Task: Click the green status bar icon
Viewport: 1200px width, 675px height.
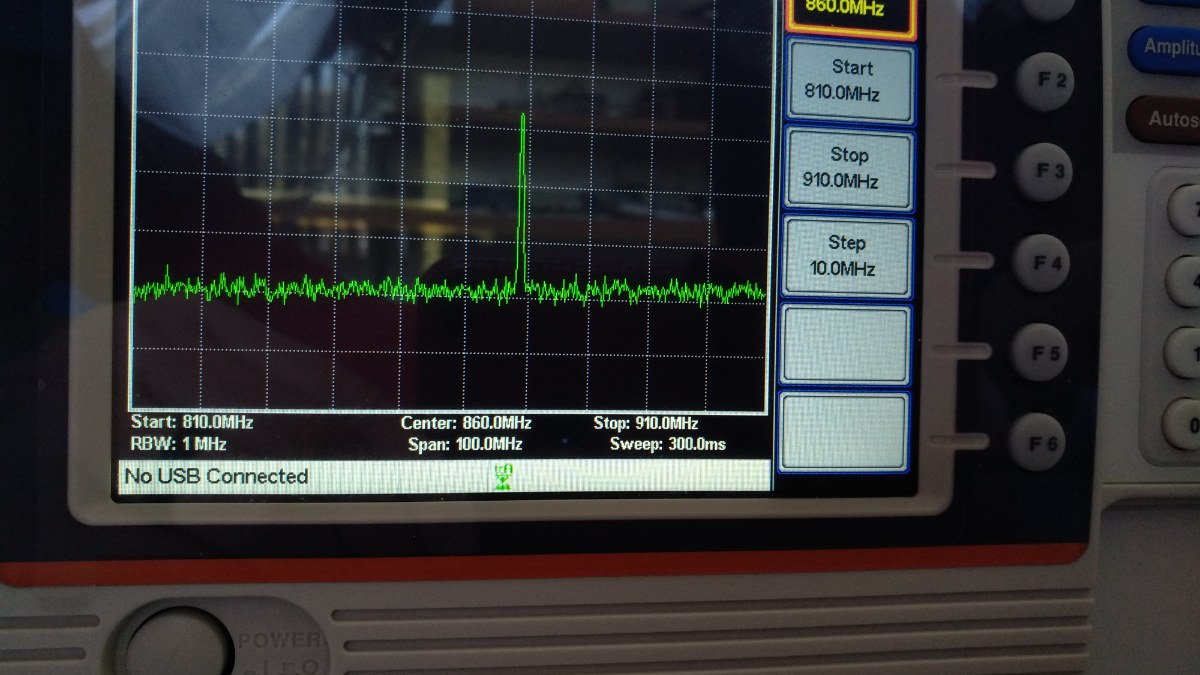Action: 503,477
